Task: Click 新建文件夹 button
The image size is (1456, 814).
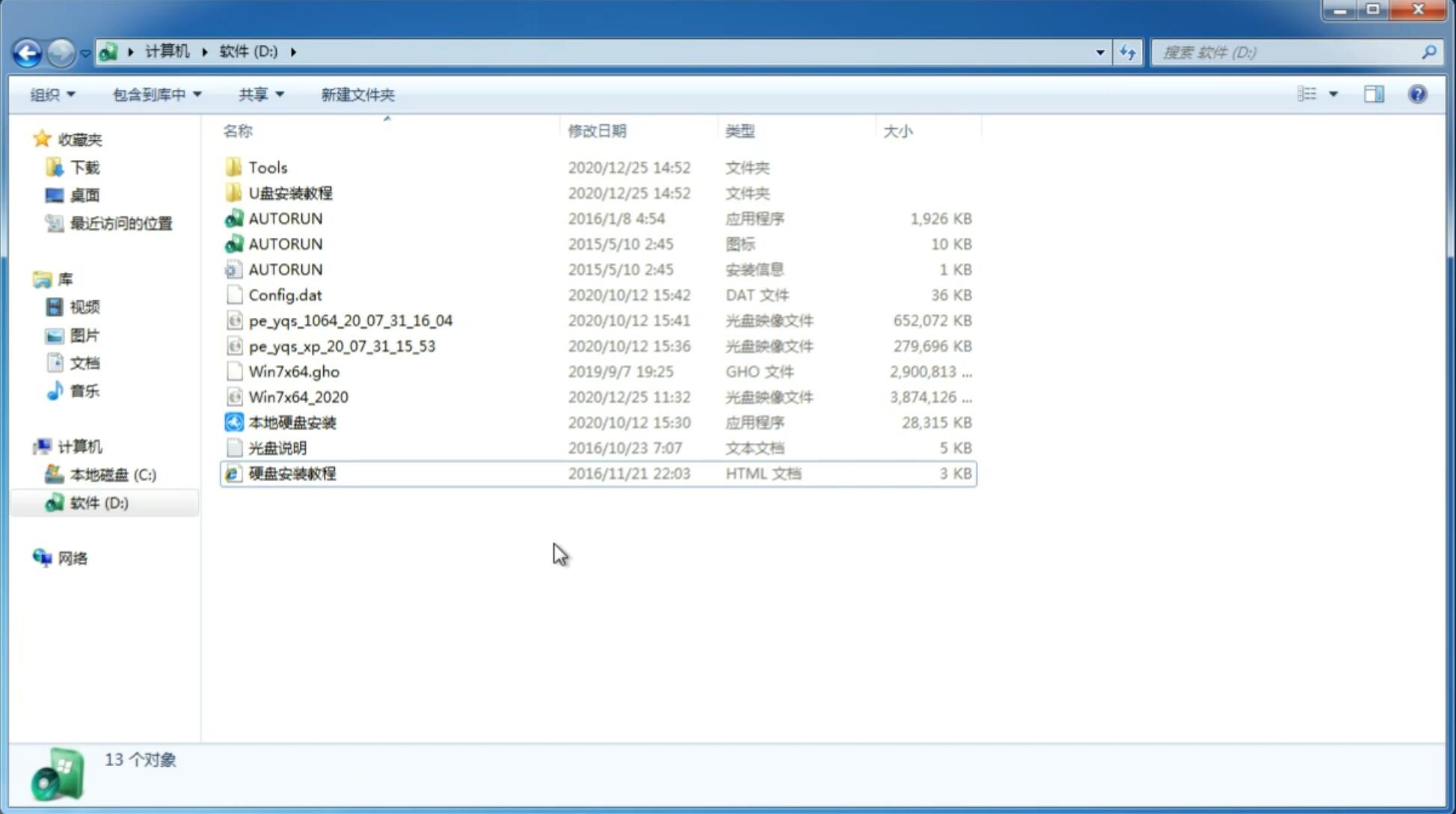Action: click(358, 94)
